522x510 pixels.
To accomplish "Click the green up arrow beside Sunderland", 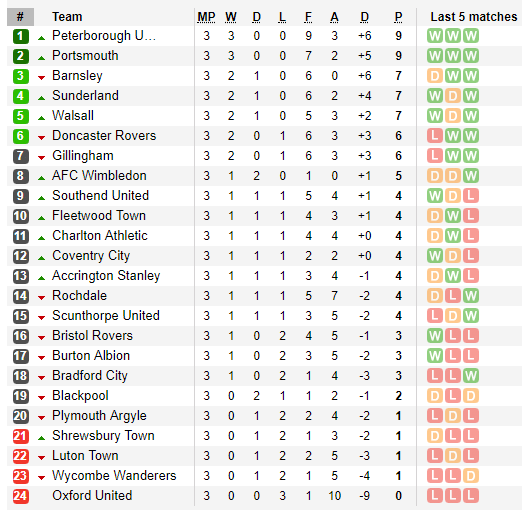I will 41,98.
